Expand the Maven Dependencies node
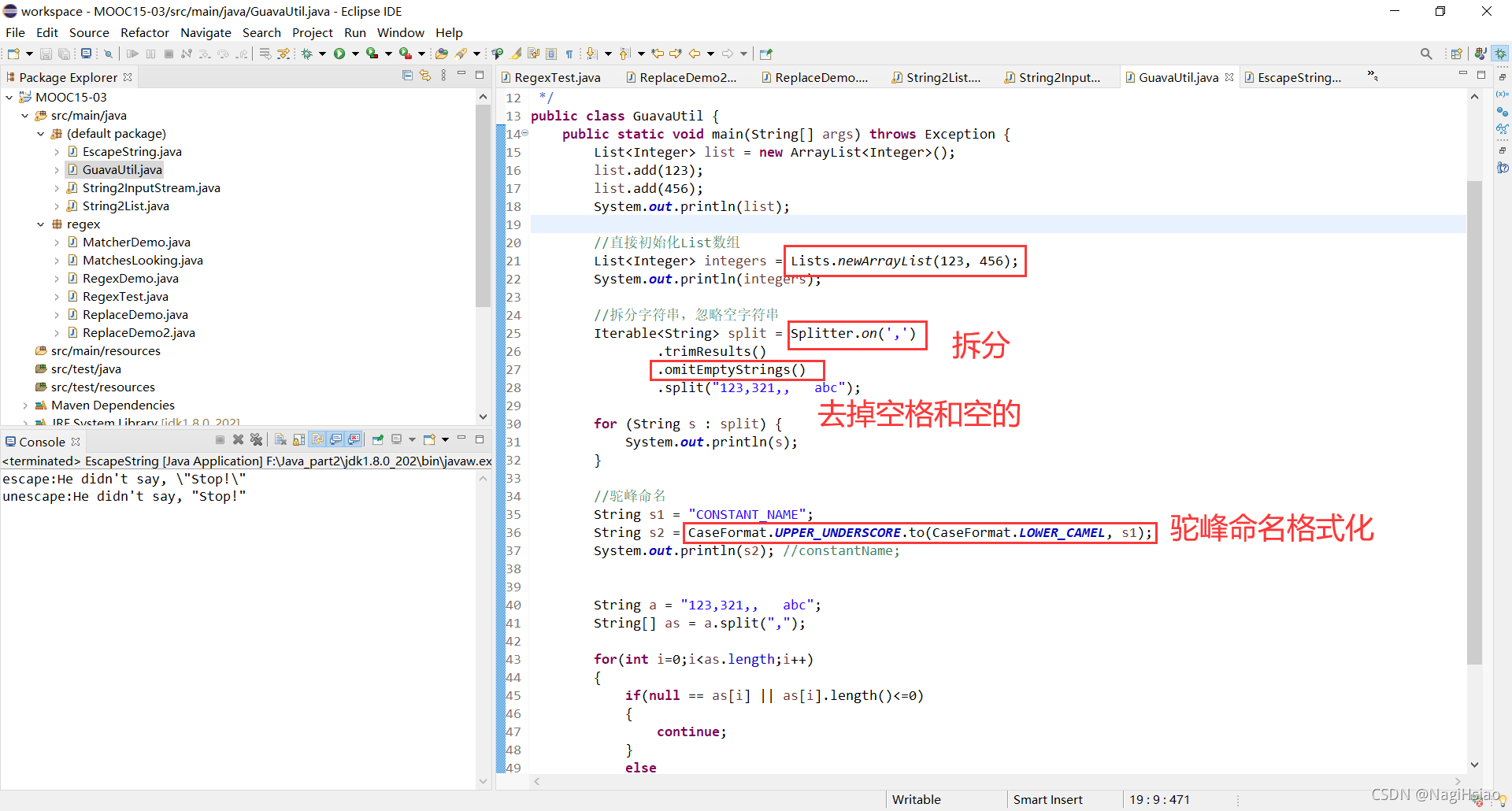The width and height of the screenshot is (1512, 811). pyautogui.click(x=24, y=405)
